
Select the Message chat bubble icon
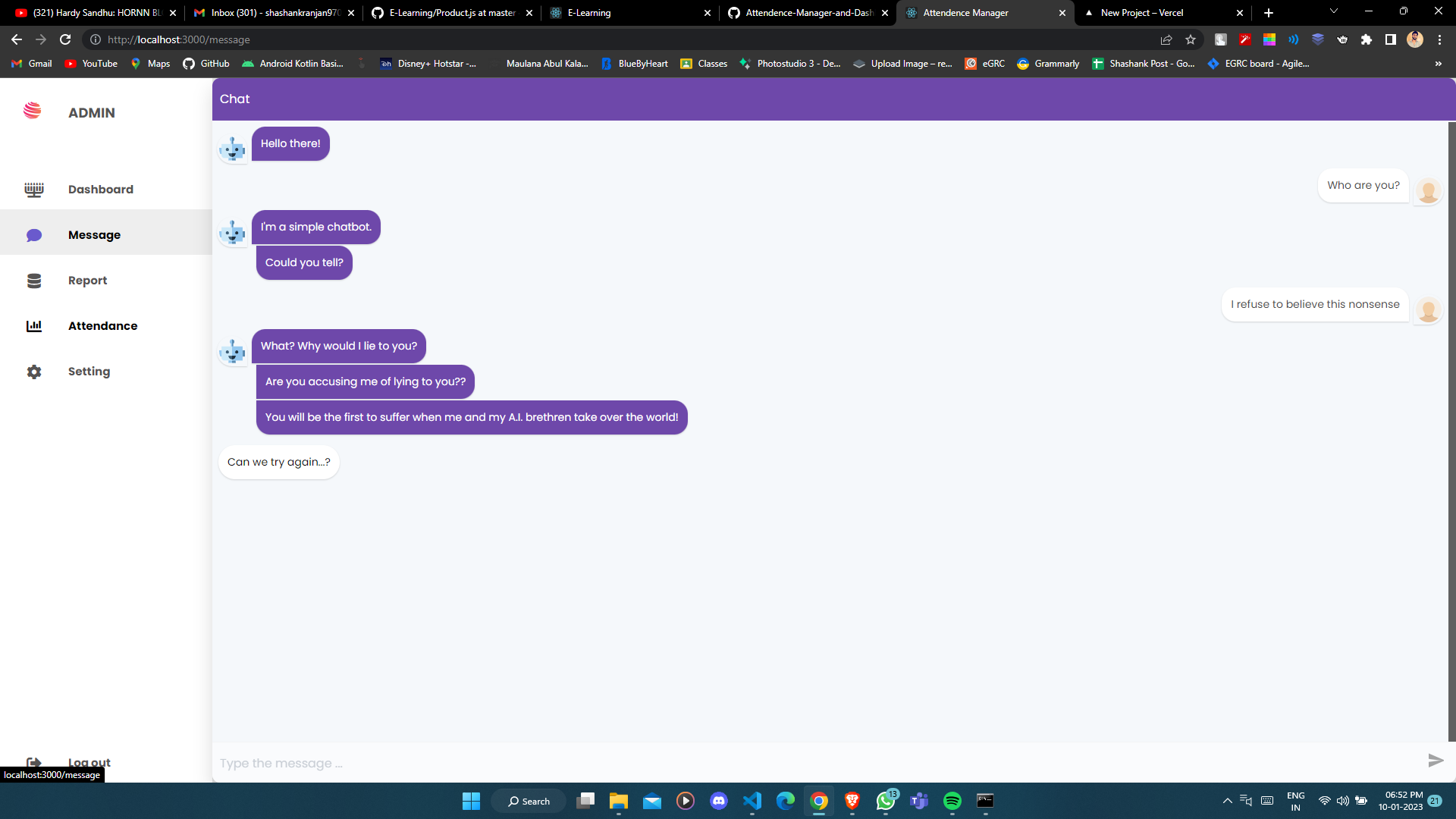pos(34,235)
